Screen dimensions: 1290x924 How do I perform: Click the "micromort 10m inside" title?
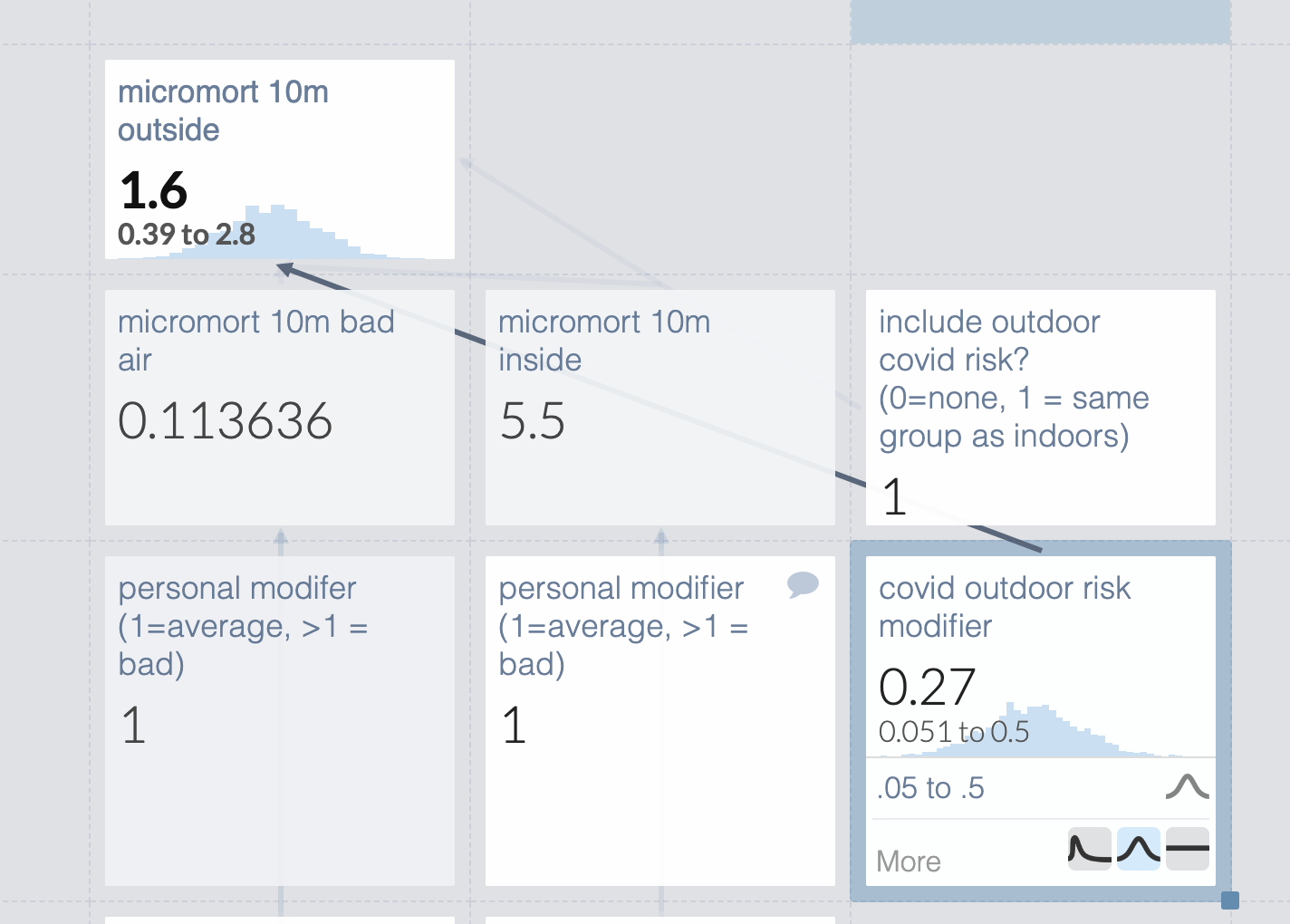pyautogui.click(x=603, y=341)
